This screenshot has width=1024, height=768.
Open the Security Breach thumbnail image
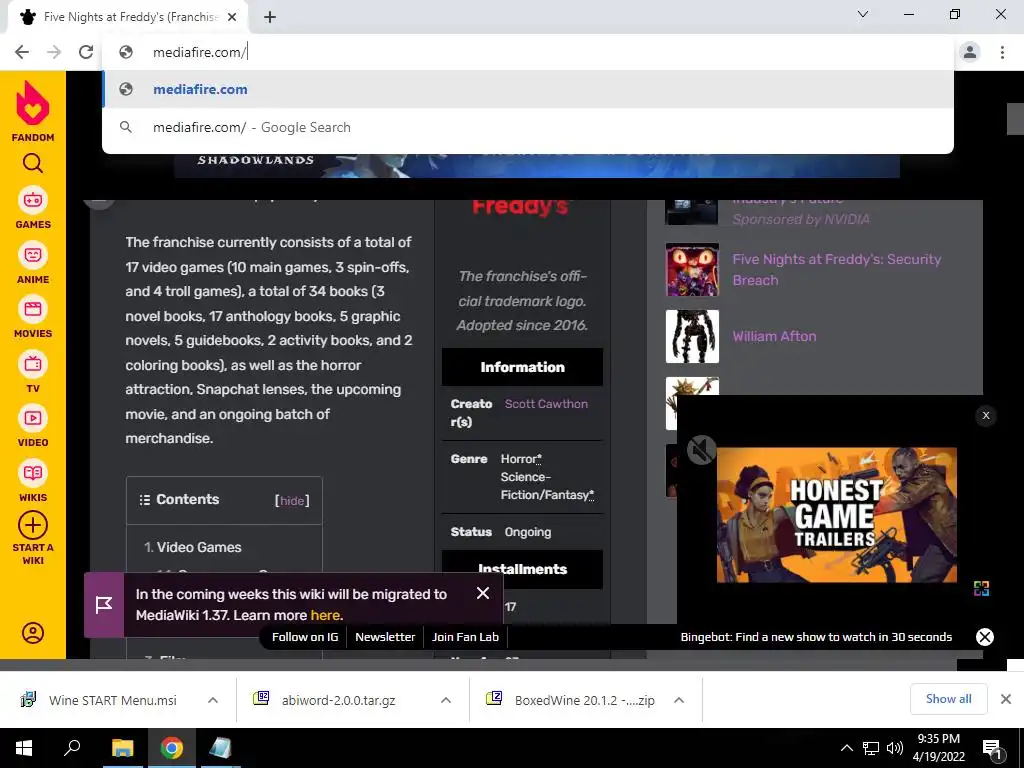(x=692, y=270)
